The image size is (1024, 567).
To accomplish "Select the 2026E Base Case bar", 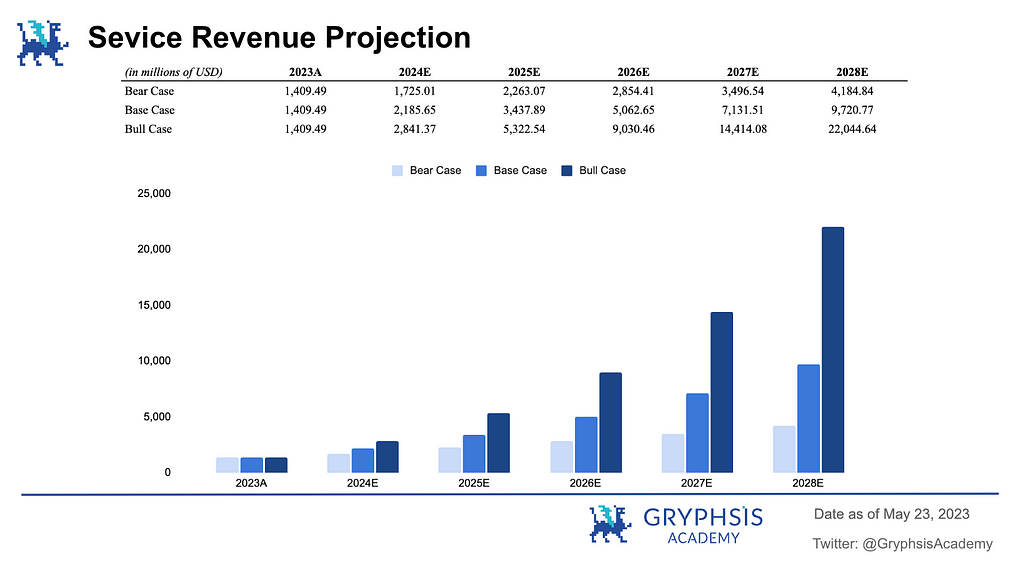I will coord(586,445).
